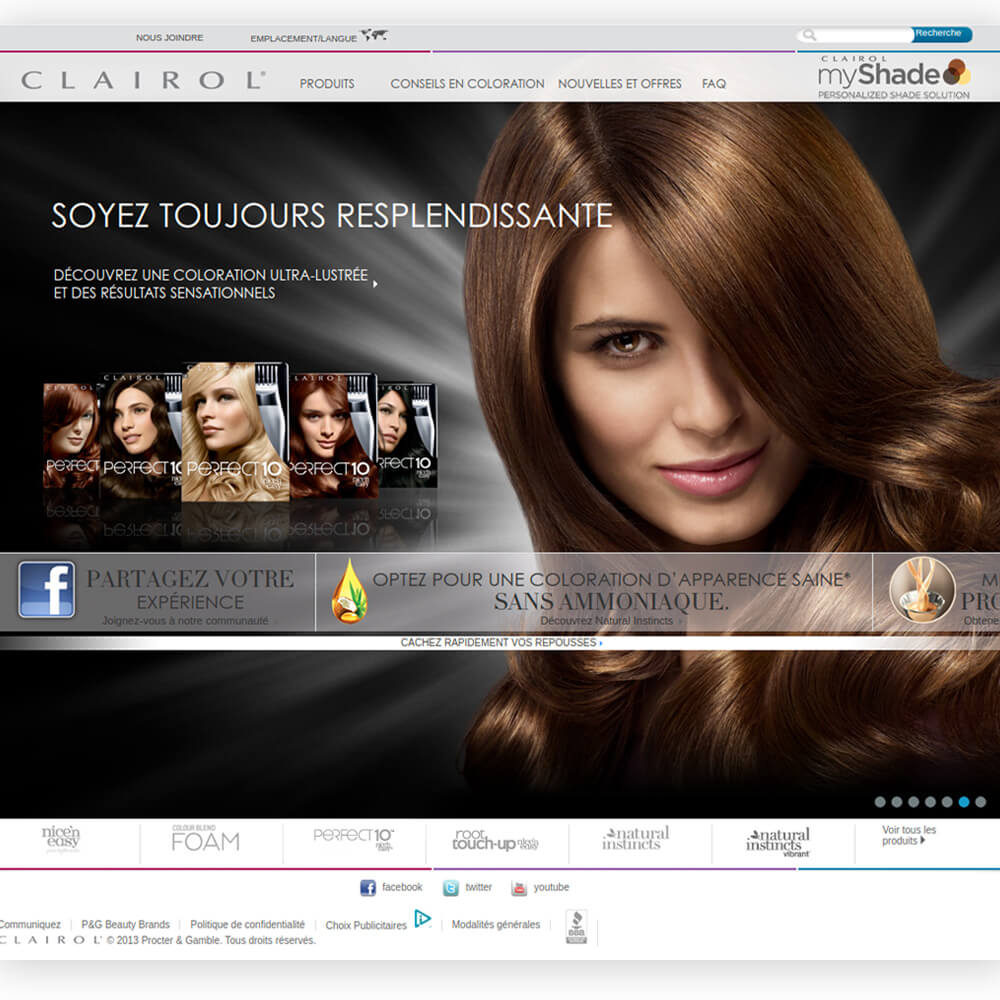Click the Clairol logo in header
This screenshot has height=1000, width=1000.
tap(143, 80)
